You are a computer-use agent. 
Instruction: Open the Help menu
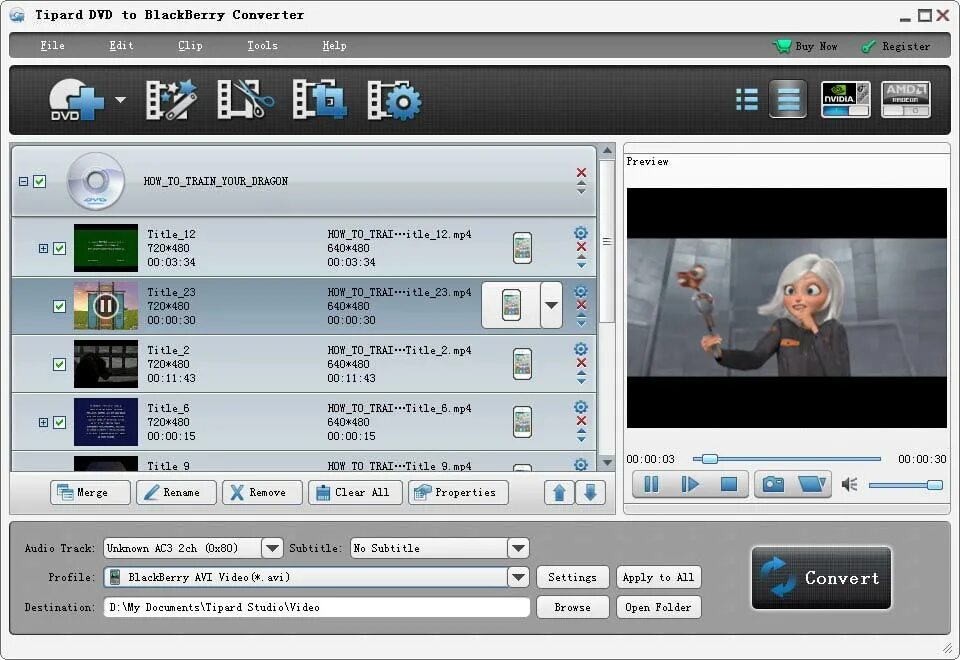point(334,45)
